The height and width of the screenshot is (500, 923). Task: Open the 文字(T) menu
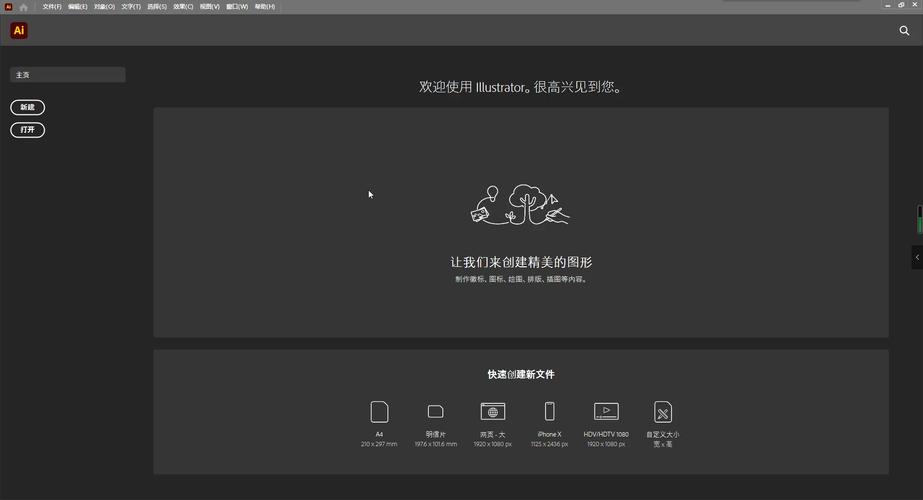(x=131, y=6)
